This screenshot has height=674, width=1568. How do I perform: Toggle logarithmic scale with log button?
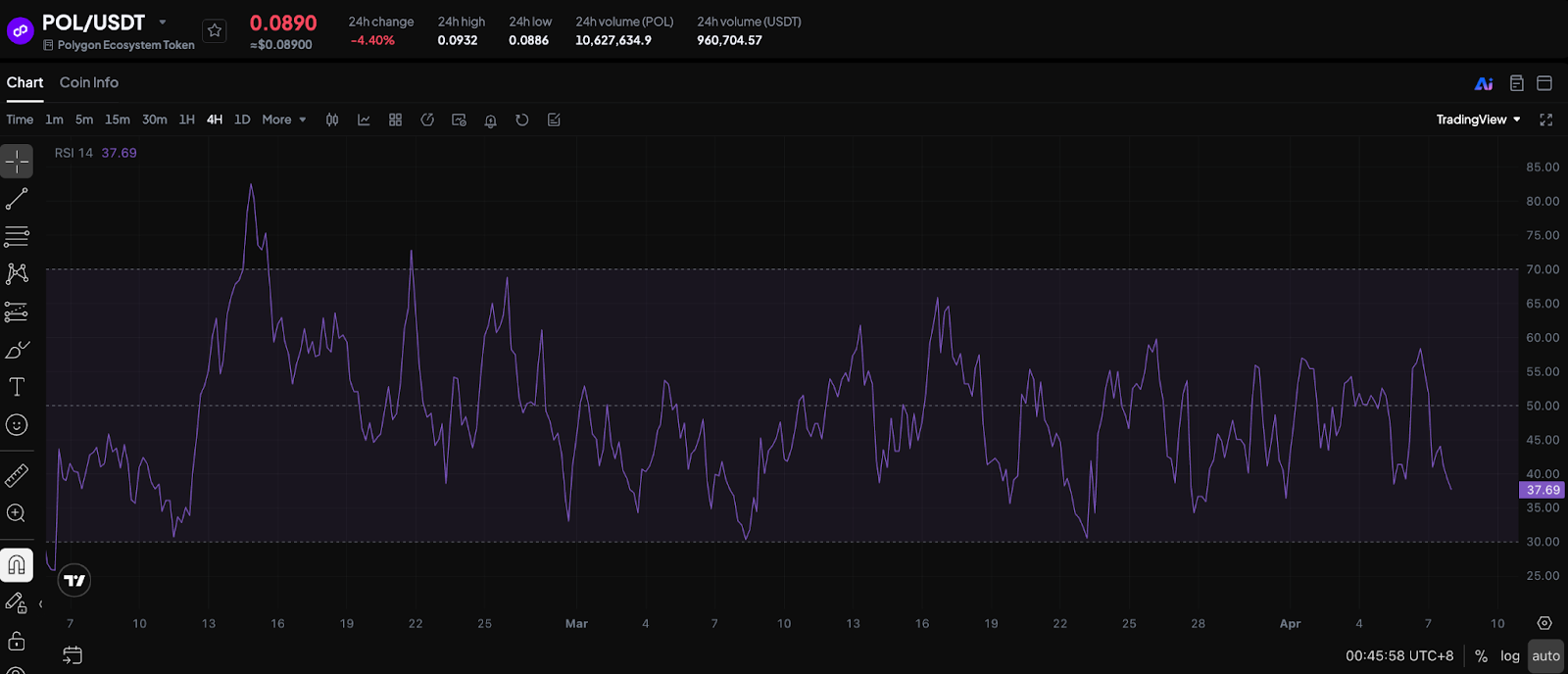point(1509,656)
